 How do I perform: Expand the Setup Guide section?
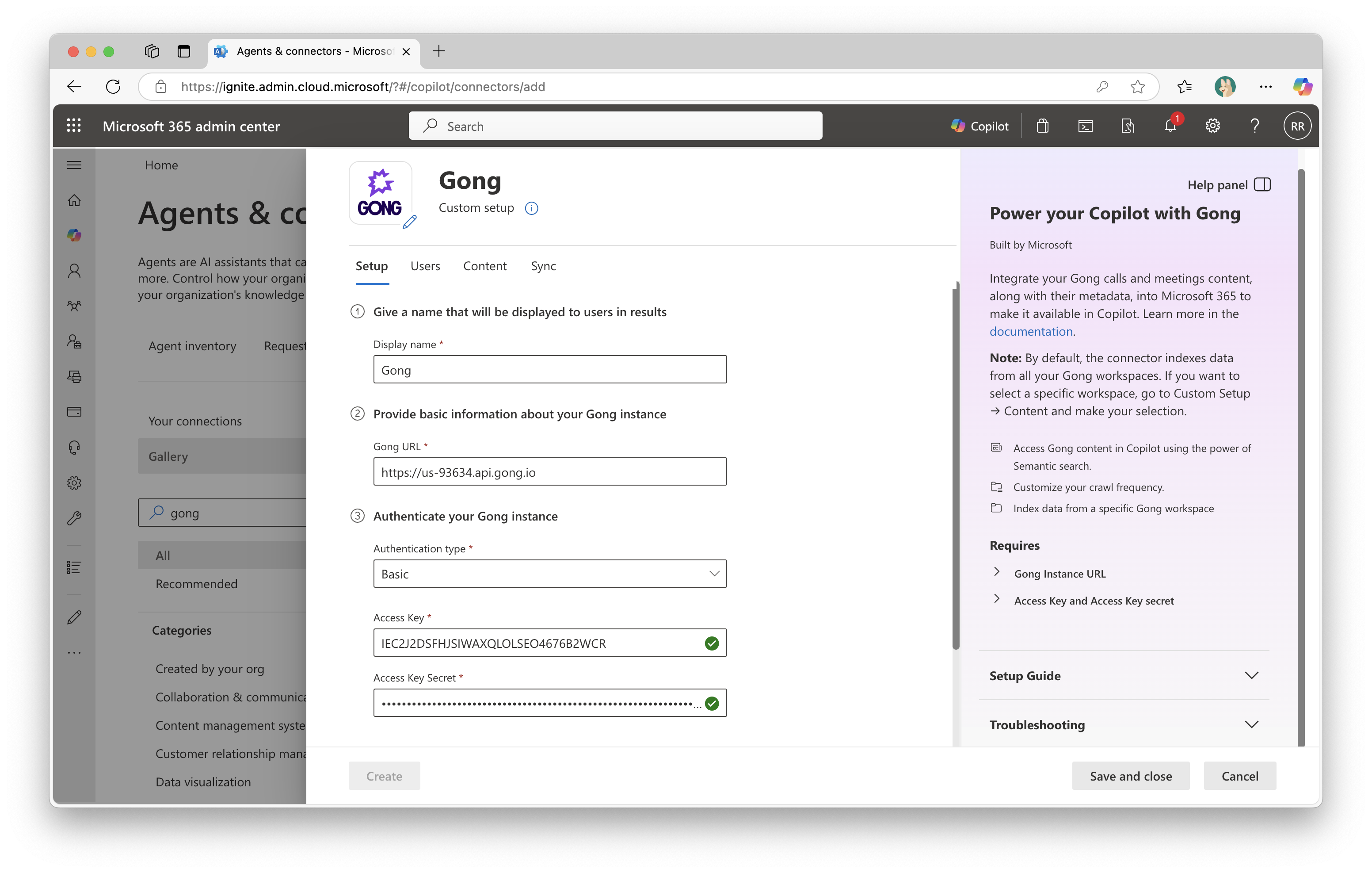click(x=1124, y=676)
